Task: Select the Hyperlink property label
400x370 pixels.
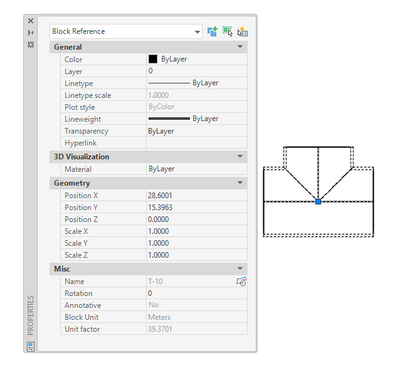Action: 81,143
